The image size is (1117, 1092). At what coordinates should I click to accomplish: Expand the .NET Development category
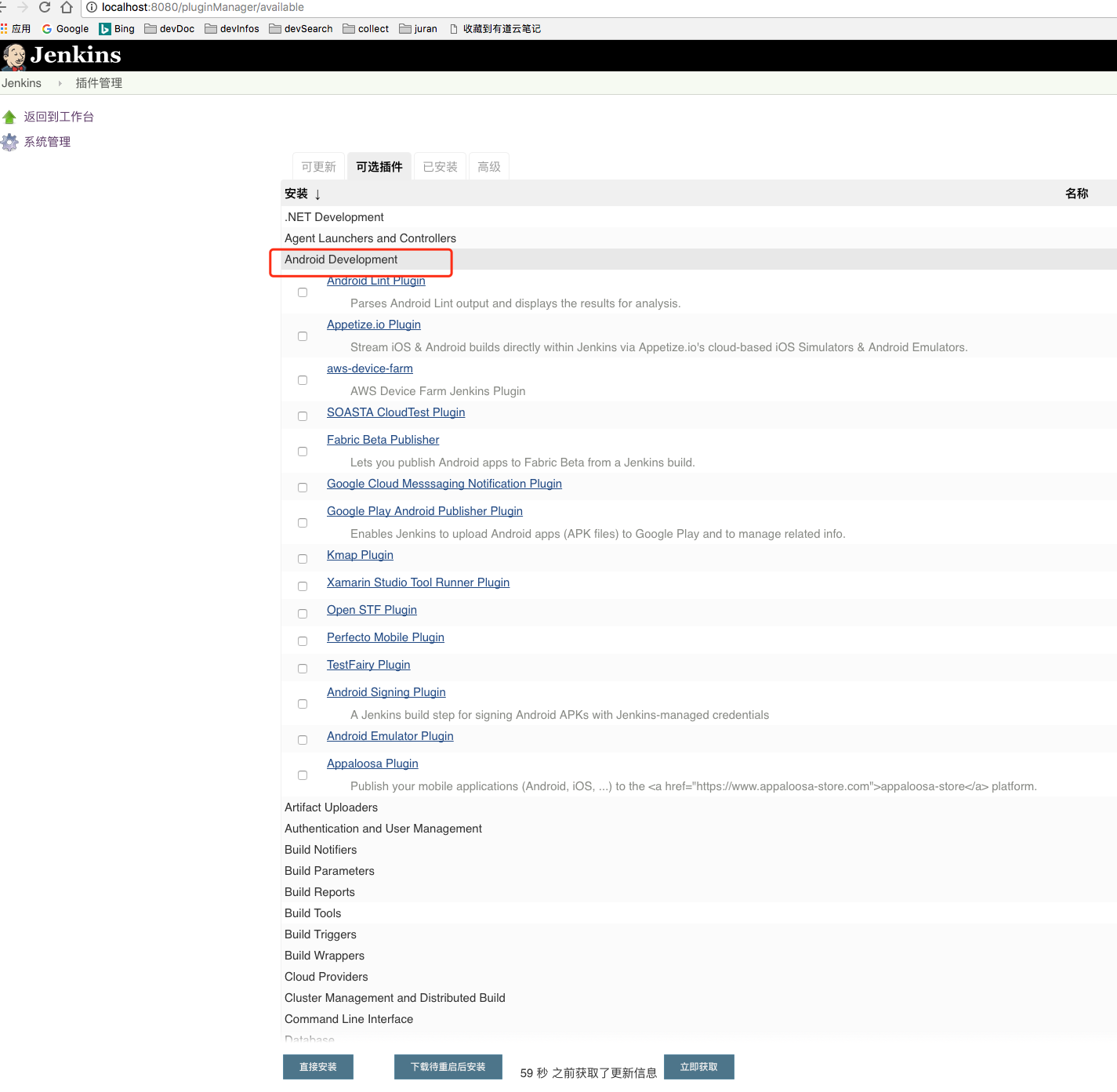(334, 217)
